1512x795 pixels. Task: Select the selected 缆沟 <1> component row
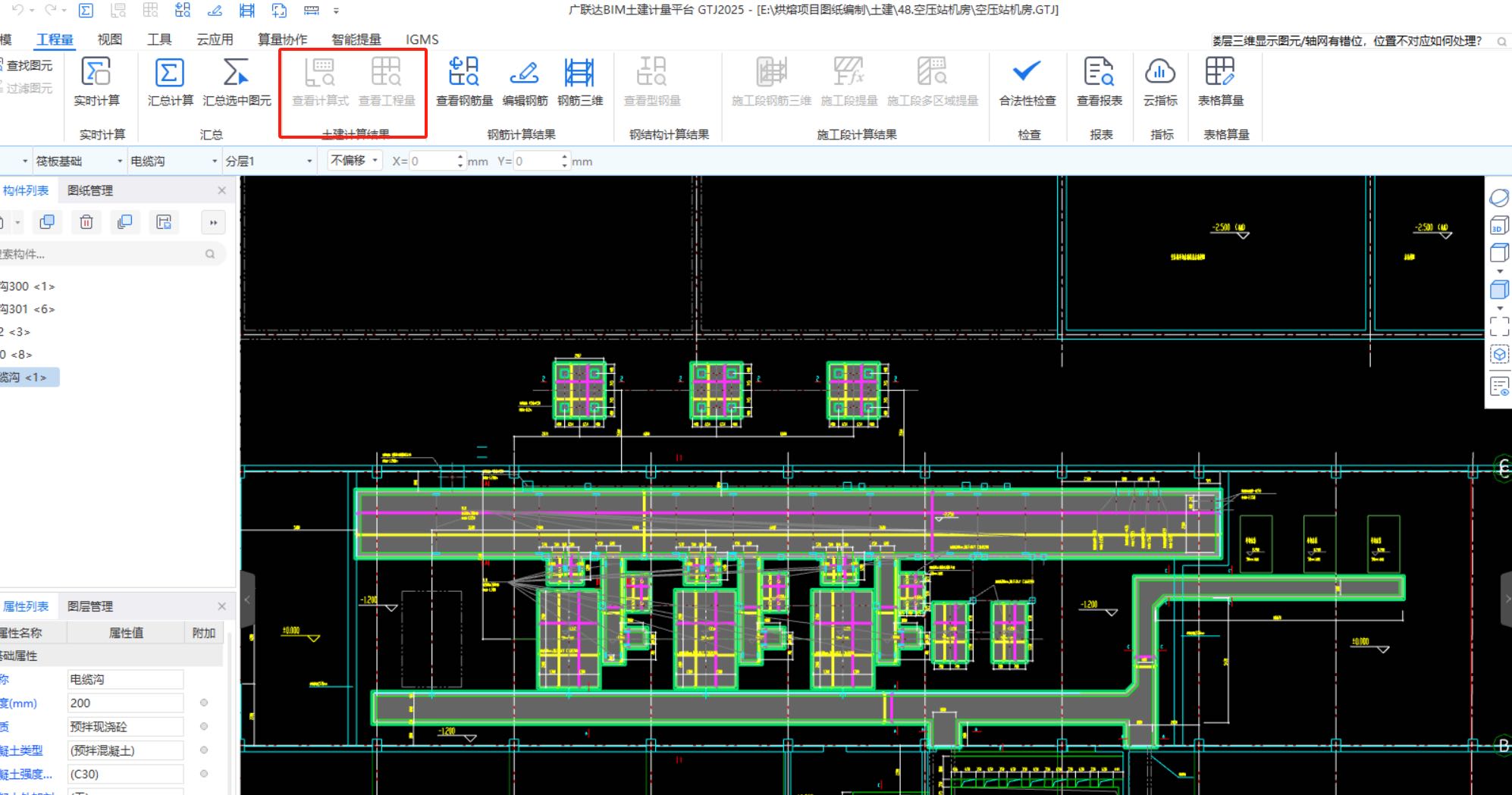[x=29, y=377]
